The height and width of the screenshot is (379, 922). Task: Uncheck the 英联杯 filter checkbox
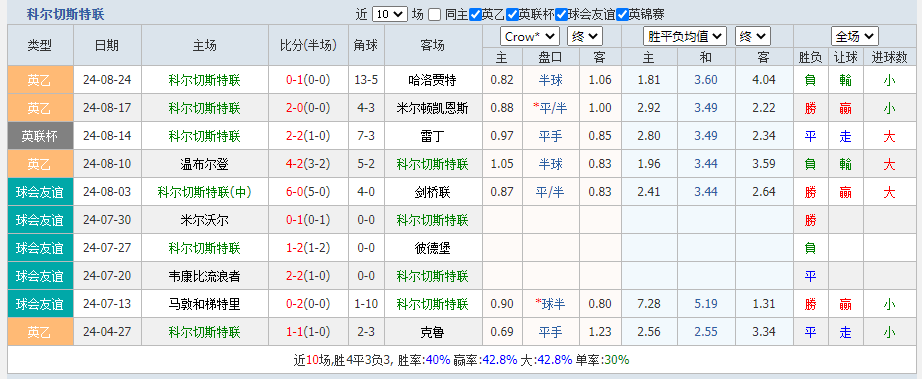(x=512, y=15)
